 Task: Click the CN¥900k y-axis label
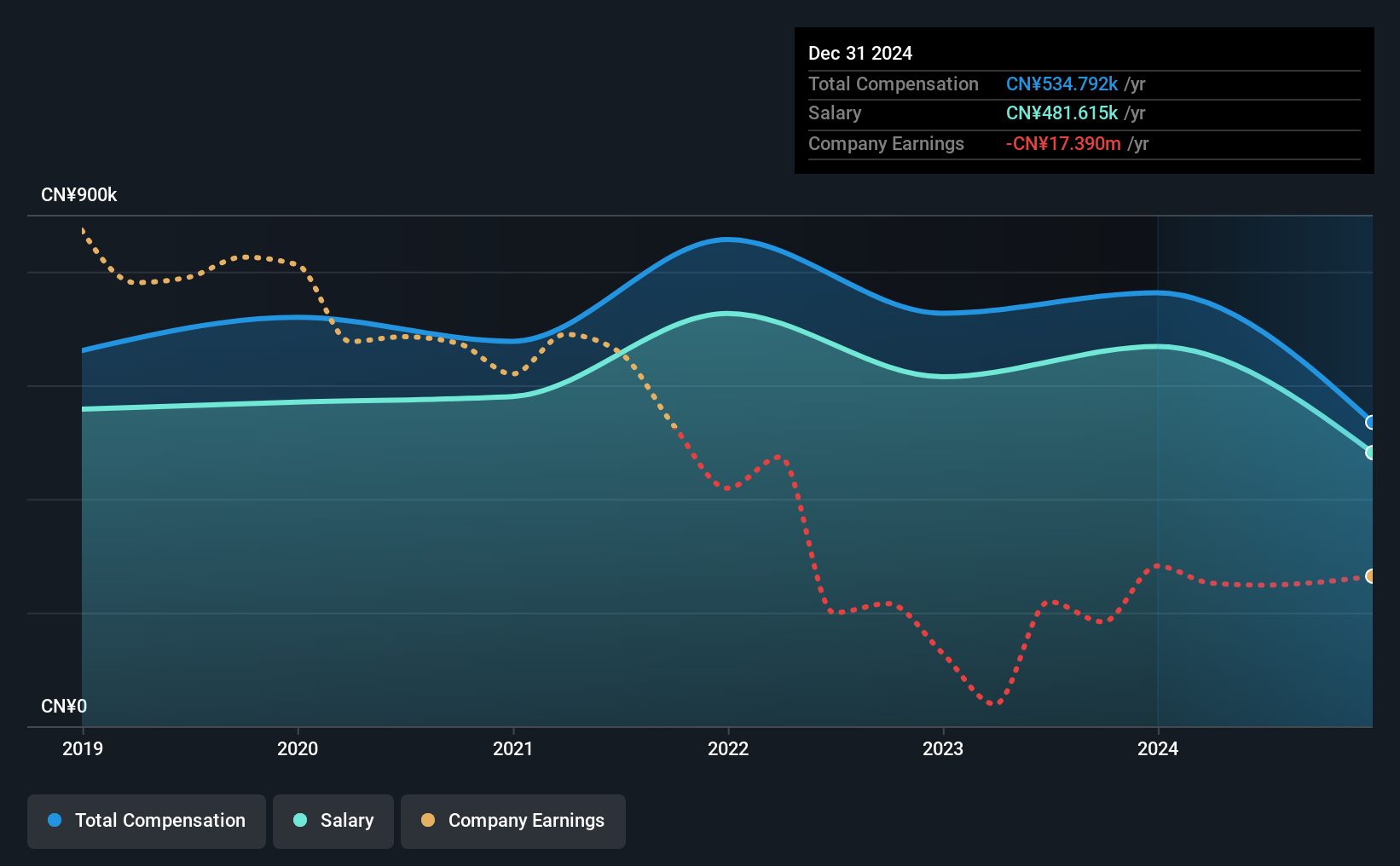pyautogui.click(x=79, y=195)
